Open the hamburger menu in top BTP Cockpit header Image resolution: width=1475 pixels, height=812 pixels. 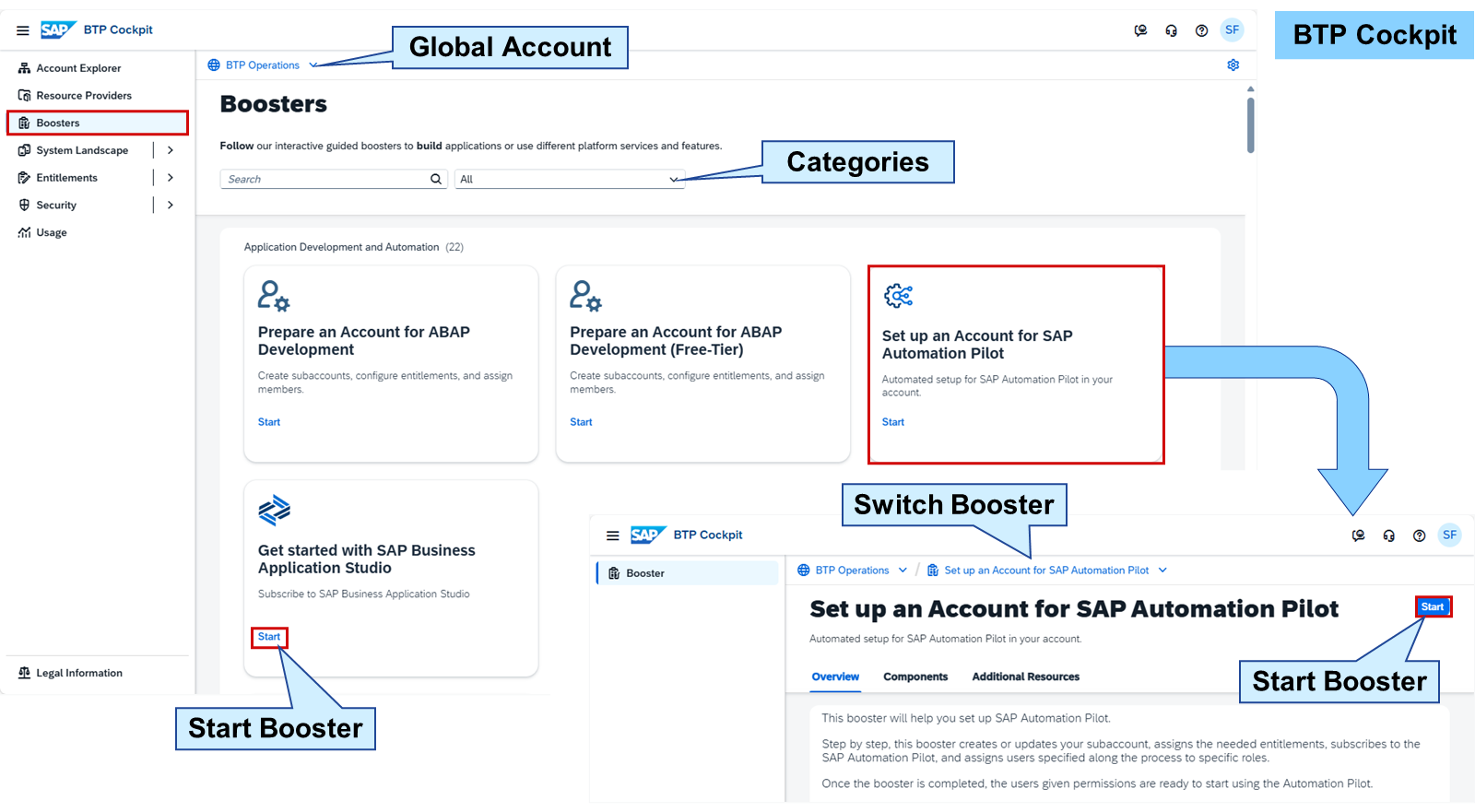pos(23,30)
